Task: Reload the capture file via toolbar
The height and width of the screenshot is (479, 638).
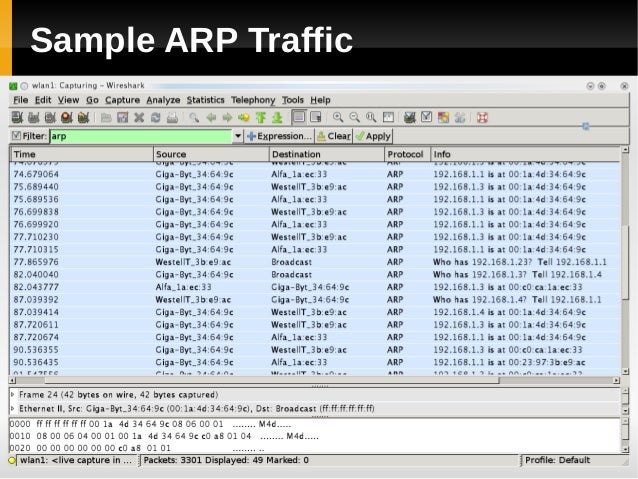Action: (x=155, y=118)
